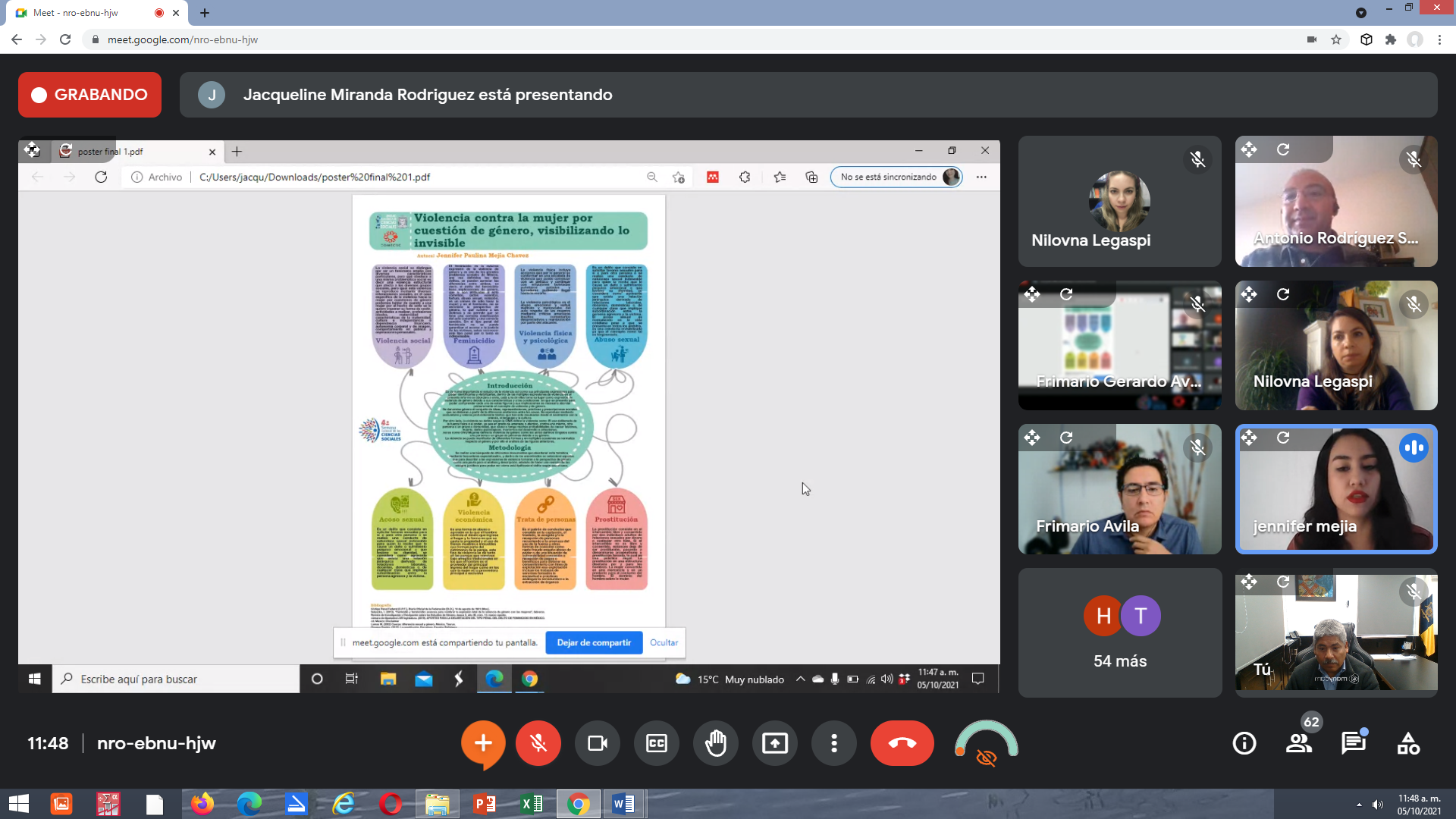Open new tab in Chrome
The height and width of the screenshot is (819, 1456).
click(205, 13)
